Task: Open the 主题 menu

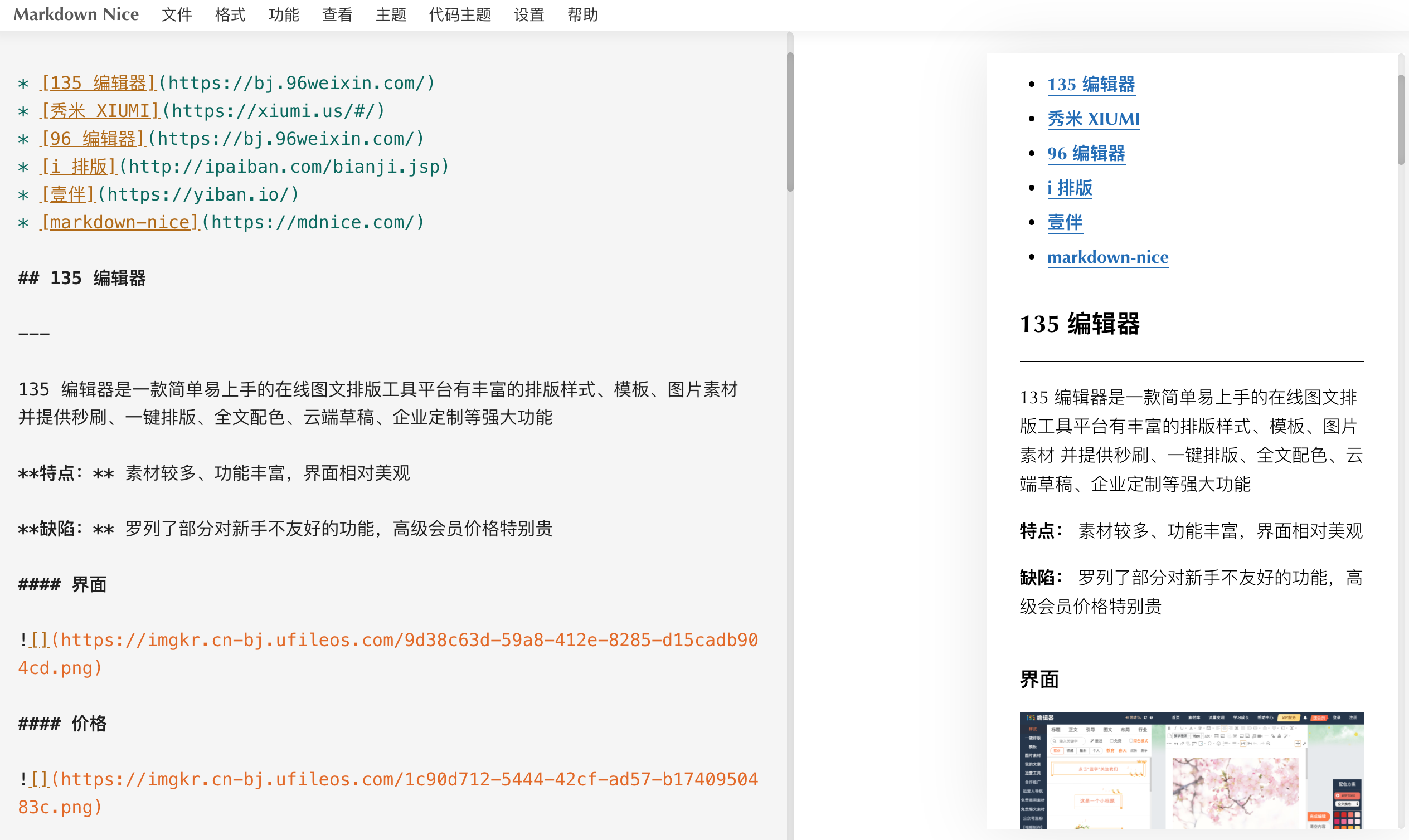Action: (391, 14)
